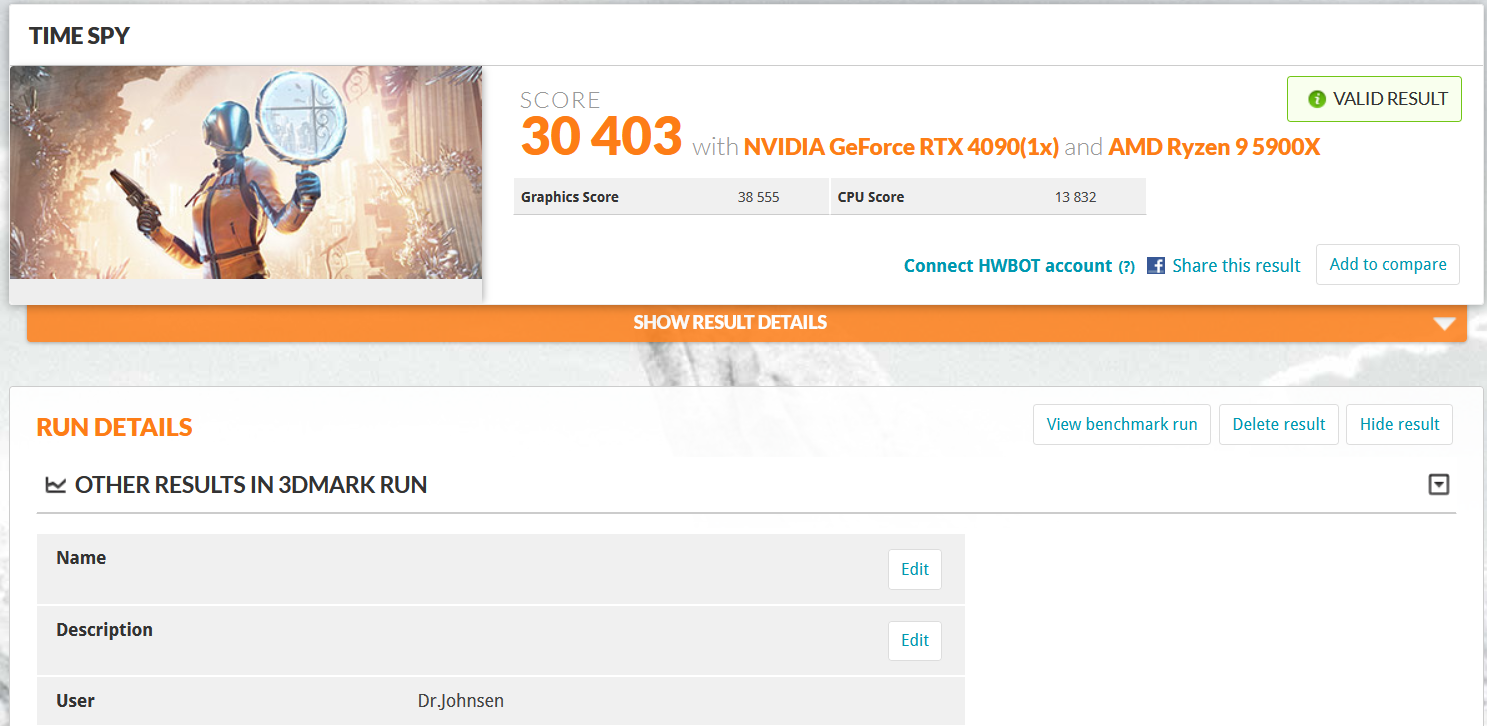Edit the Description field
Image resolution: width=1487 pixels, height=726 pixels.
(x=915, y=640)
